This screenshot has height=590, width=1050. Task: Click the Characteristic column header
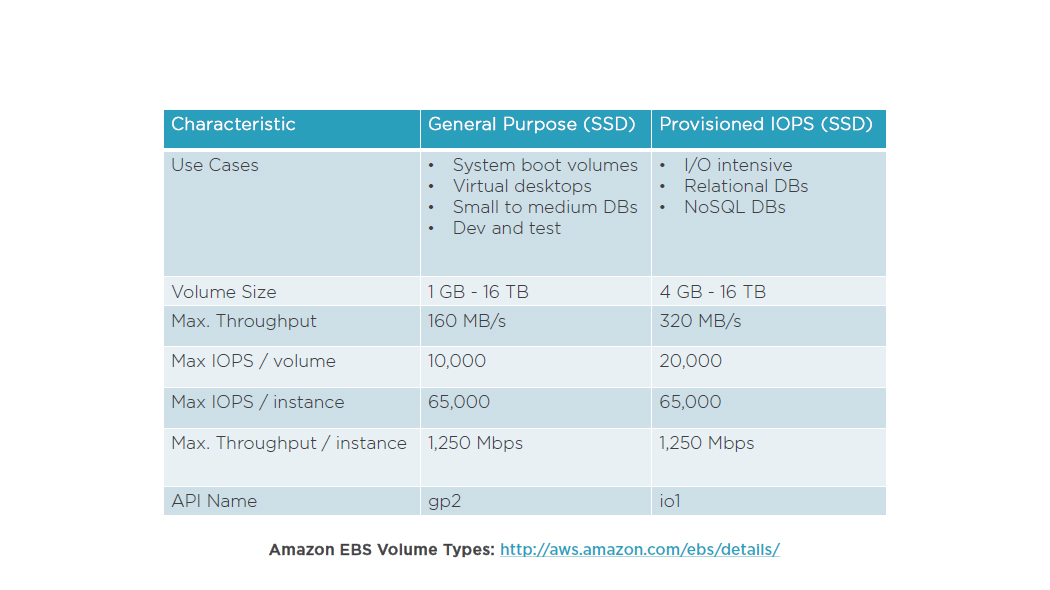[233, 125]
